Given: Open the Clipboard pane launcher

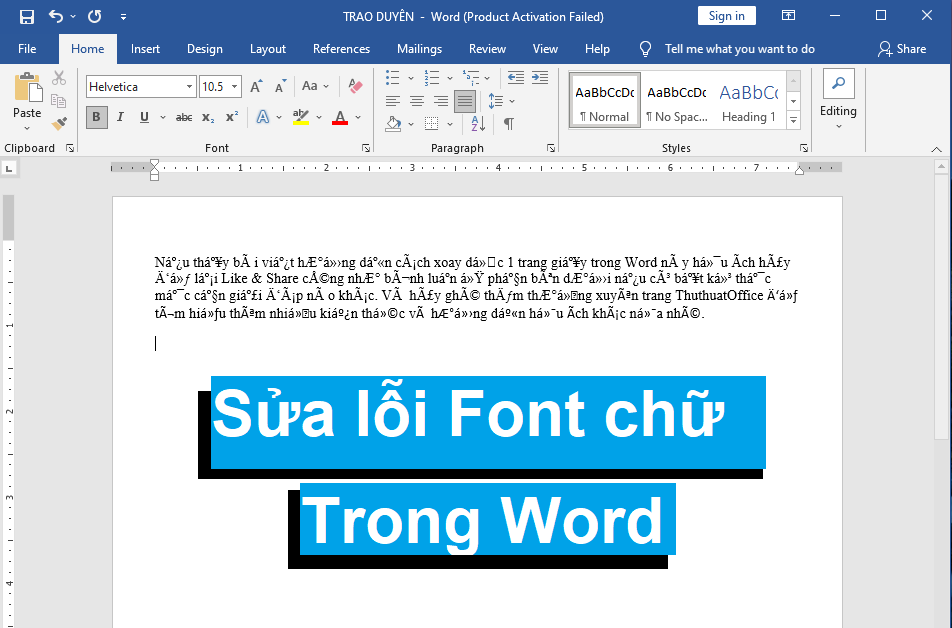Looking at the screenshot, I should point(70,148).
